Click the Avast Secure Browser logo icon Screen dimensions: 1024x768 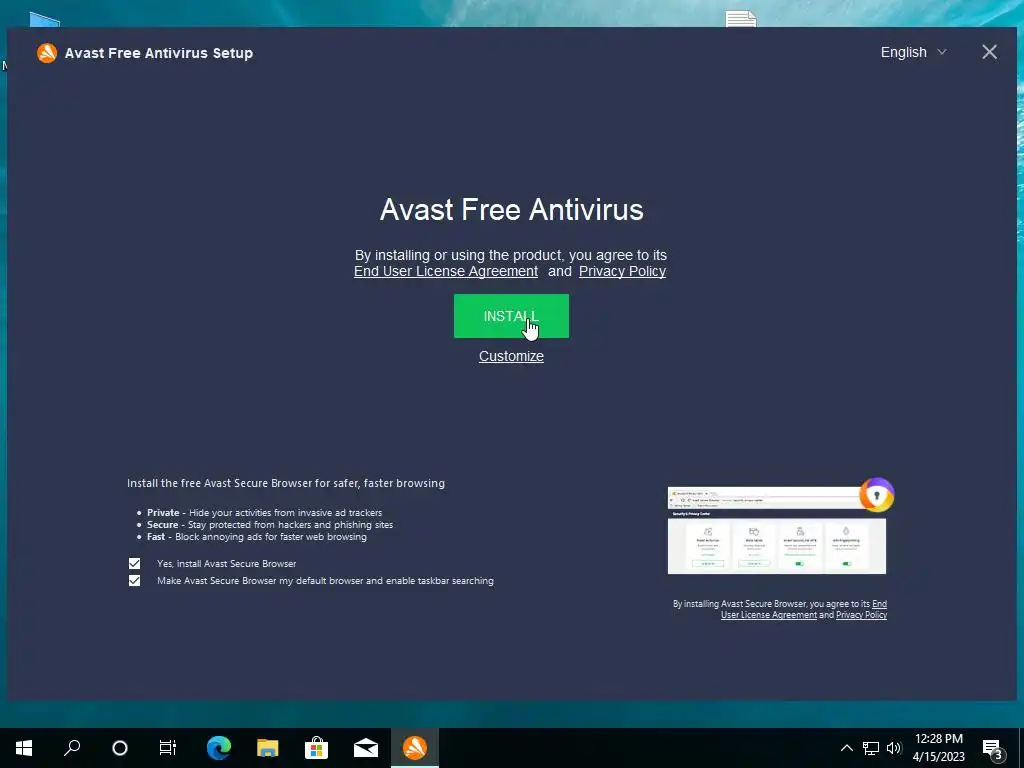coord(876,495)
